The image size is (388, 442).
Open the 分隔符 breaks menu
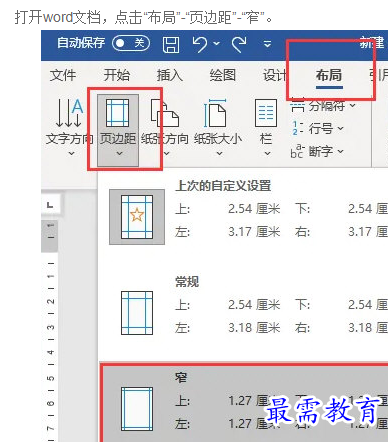(x=323, y=106)
